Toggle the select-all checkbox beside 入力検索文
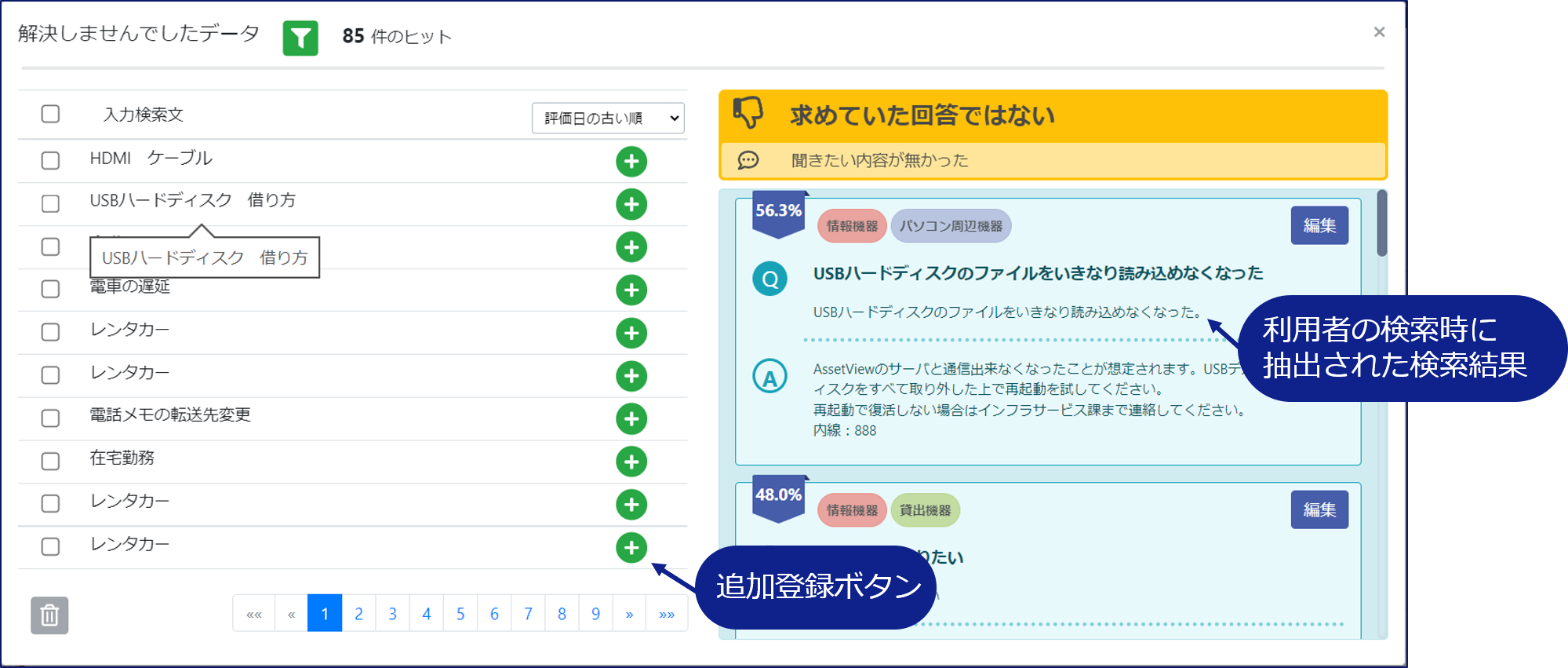Image resolution: width=1568 pixels, height=668 pixels. tap(51, 114)
